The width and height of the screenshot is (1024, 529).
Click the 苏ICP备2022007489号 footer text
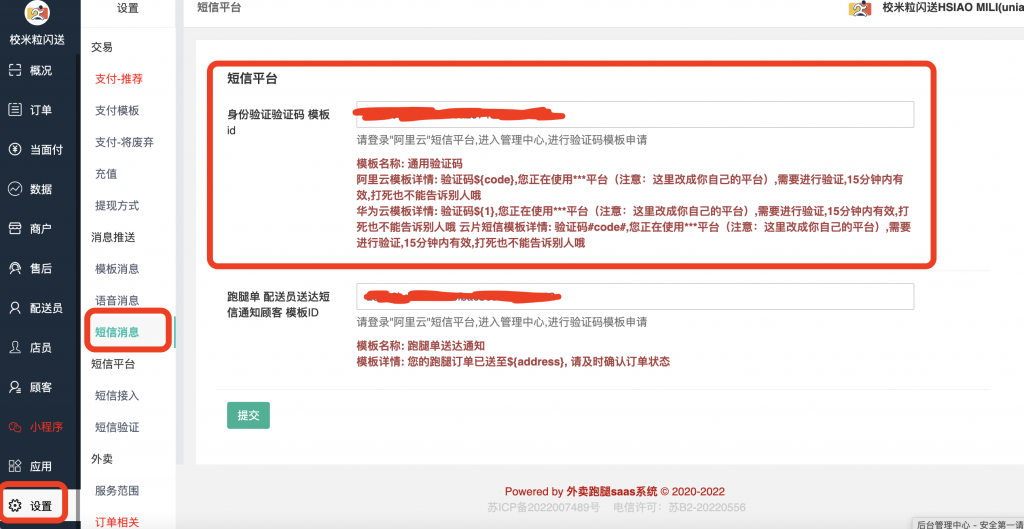(543, 507)
